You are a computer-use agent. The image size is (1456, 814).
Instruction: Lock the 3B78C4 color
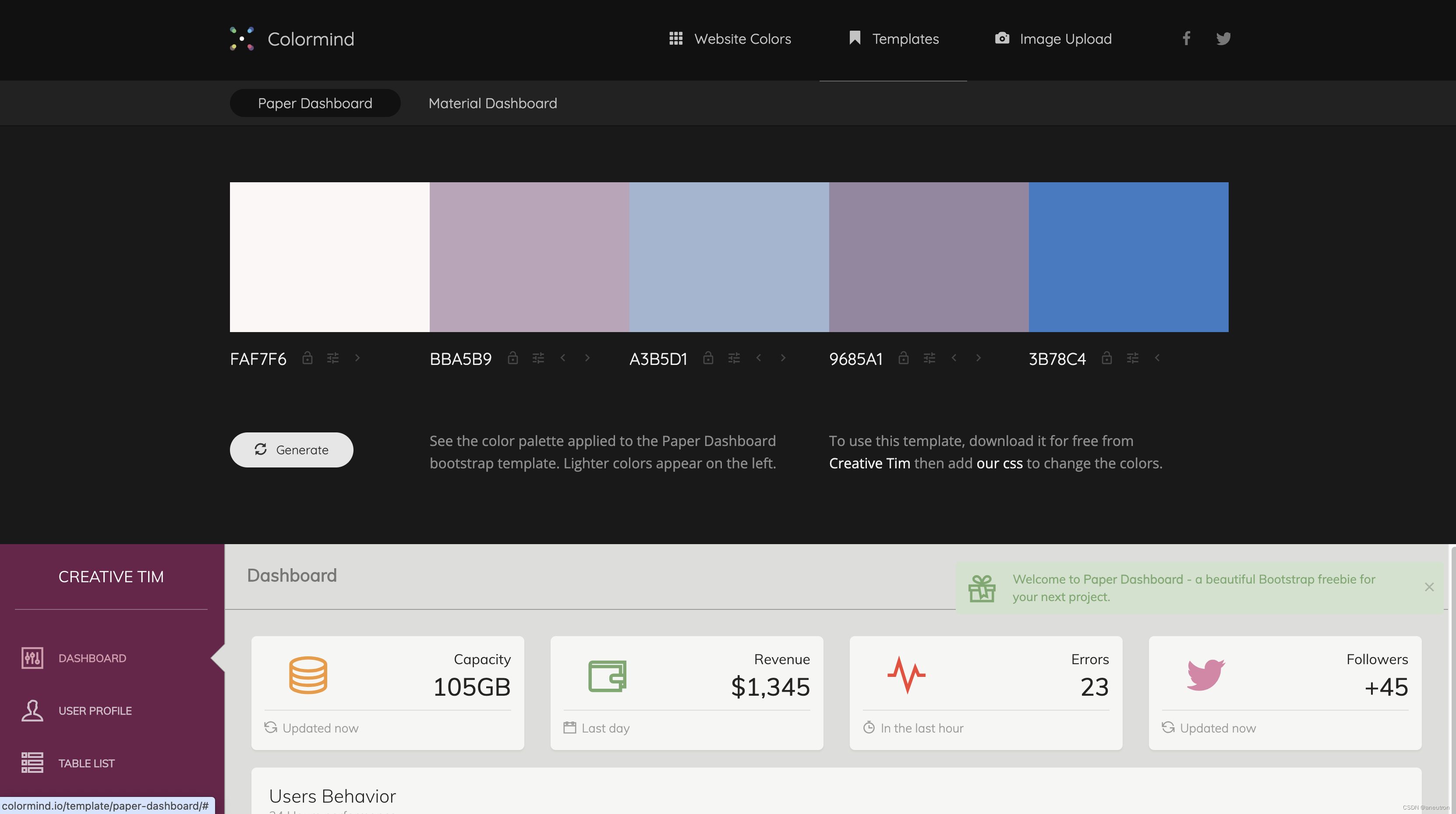(1107, 358)
